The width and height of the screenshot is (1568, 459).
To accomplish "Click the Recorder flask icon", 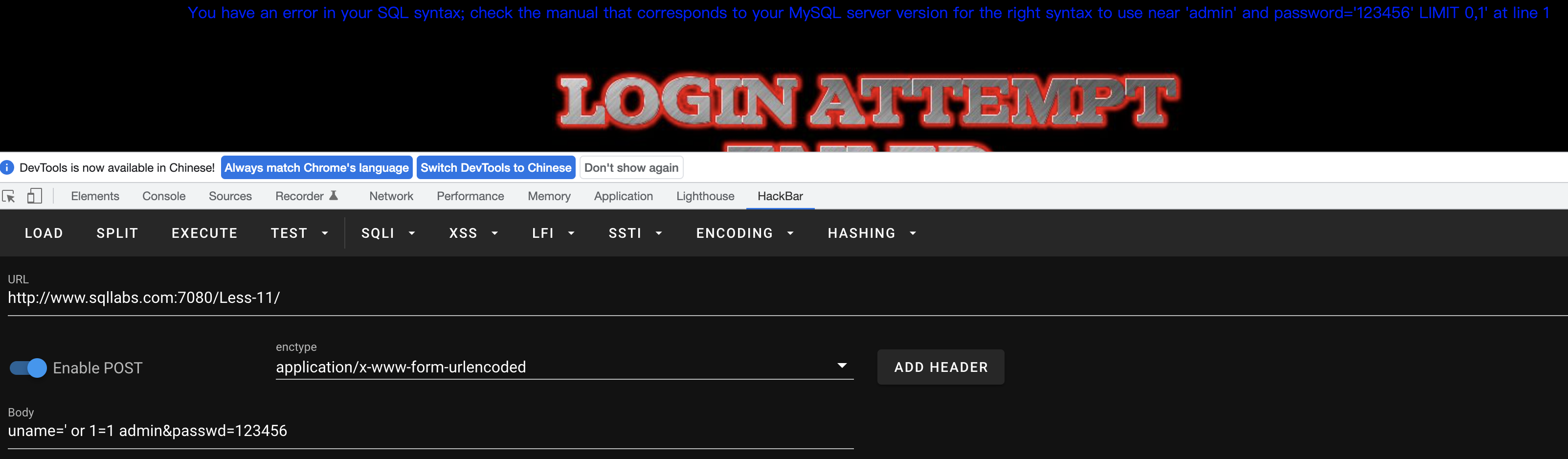I will 334,195.
